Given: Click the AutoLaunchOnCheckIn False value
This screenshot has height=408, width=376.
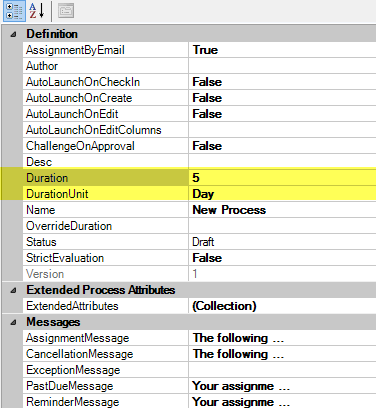Looking at the screenshot, I should [282, 82].
